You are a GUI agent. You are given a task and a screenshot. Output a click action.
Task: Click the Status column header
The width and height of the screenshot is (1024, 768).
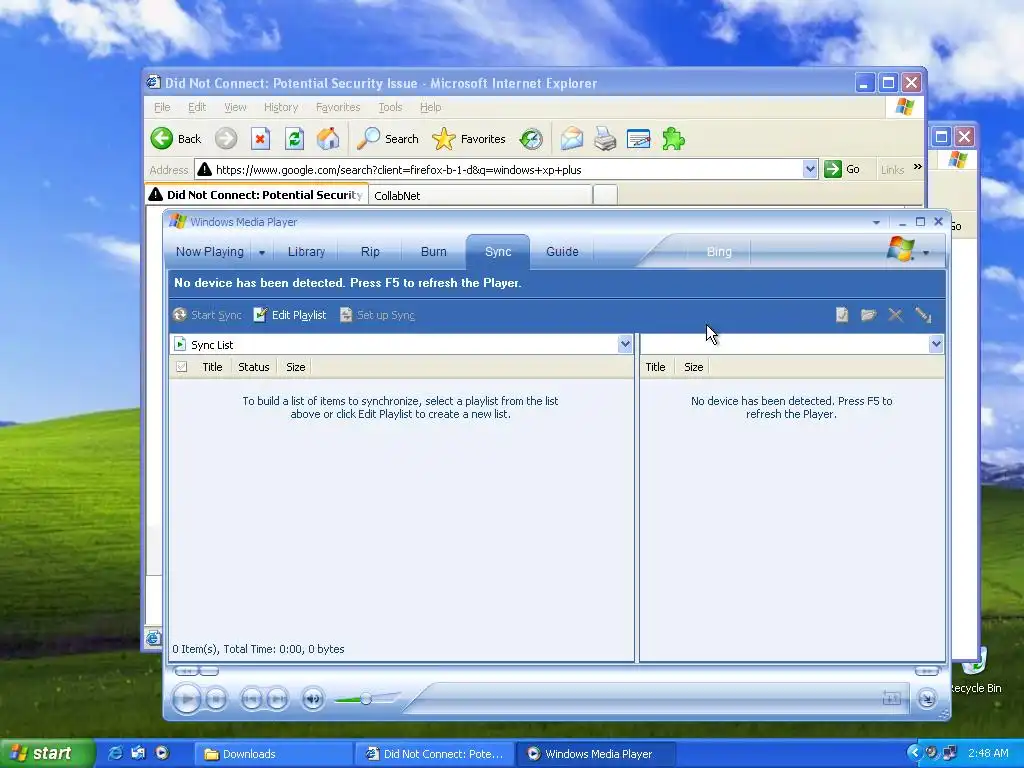tap(254, 367)
